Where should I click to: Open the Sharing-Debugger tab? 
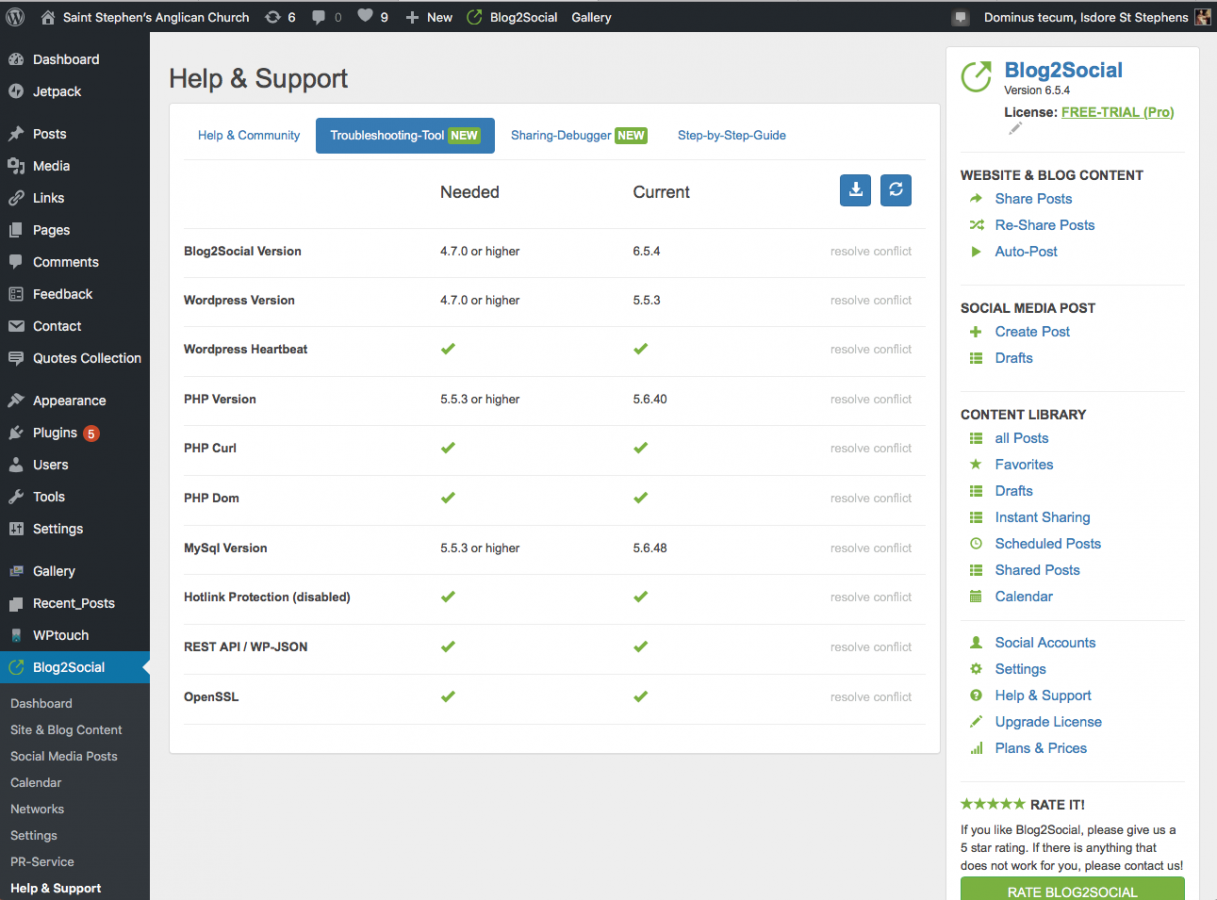click(x=578, y=135)
